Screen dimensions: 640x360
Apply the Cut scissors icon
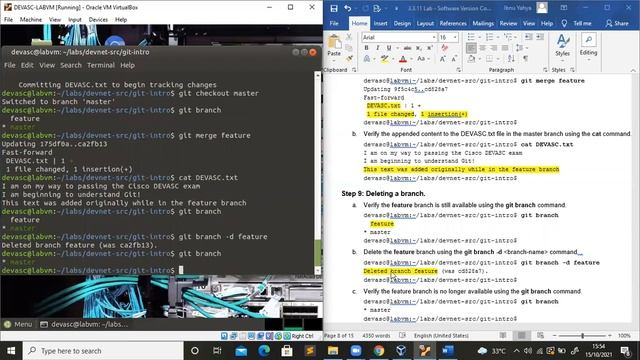(x=349, y=37)
